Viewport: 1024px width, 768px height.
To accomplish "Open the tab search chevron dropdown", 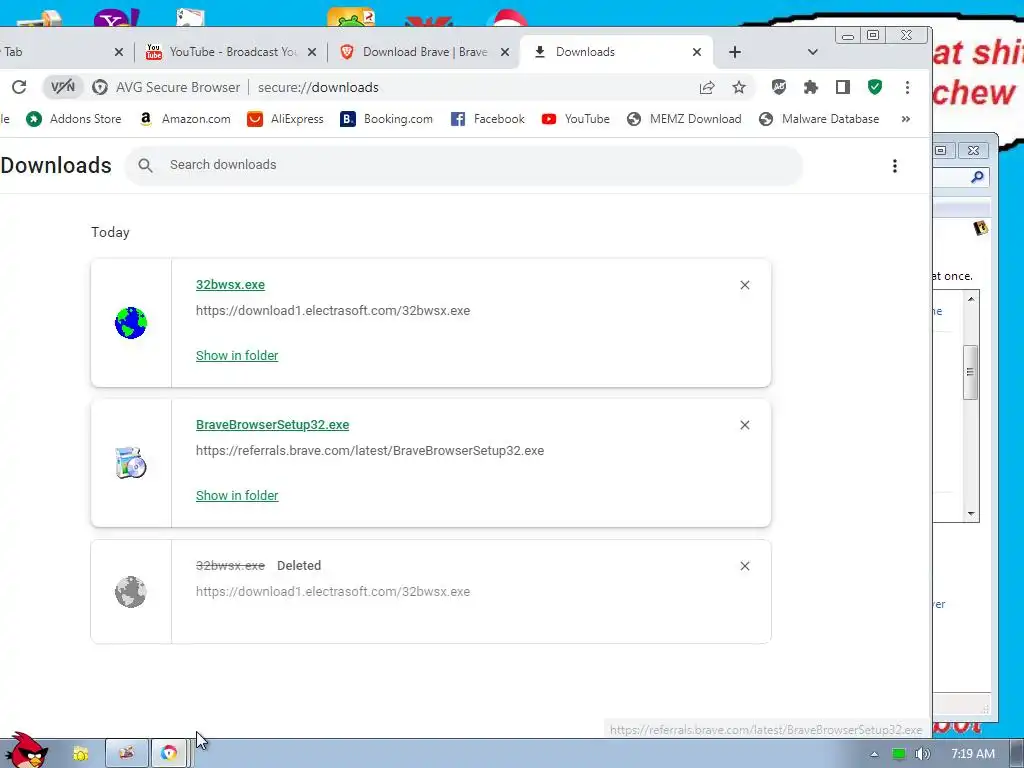I will click(x=812, y=52).
